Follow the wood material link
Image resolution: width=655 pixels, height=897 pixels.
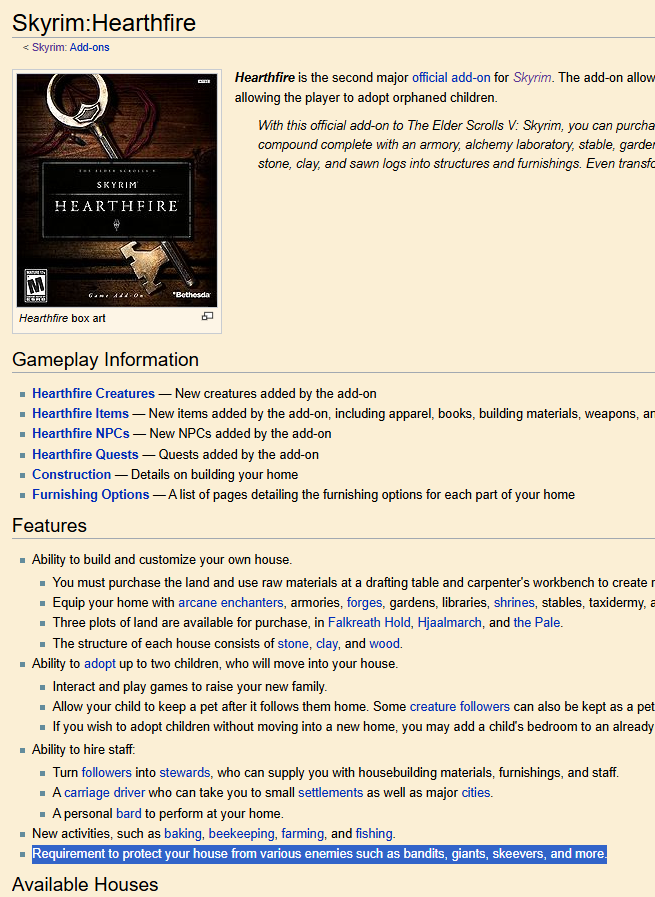[384, 644]
